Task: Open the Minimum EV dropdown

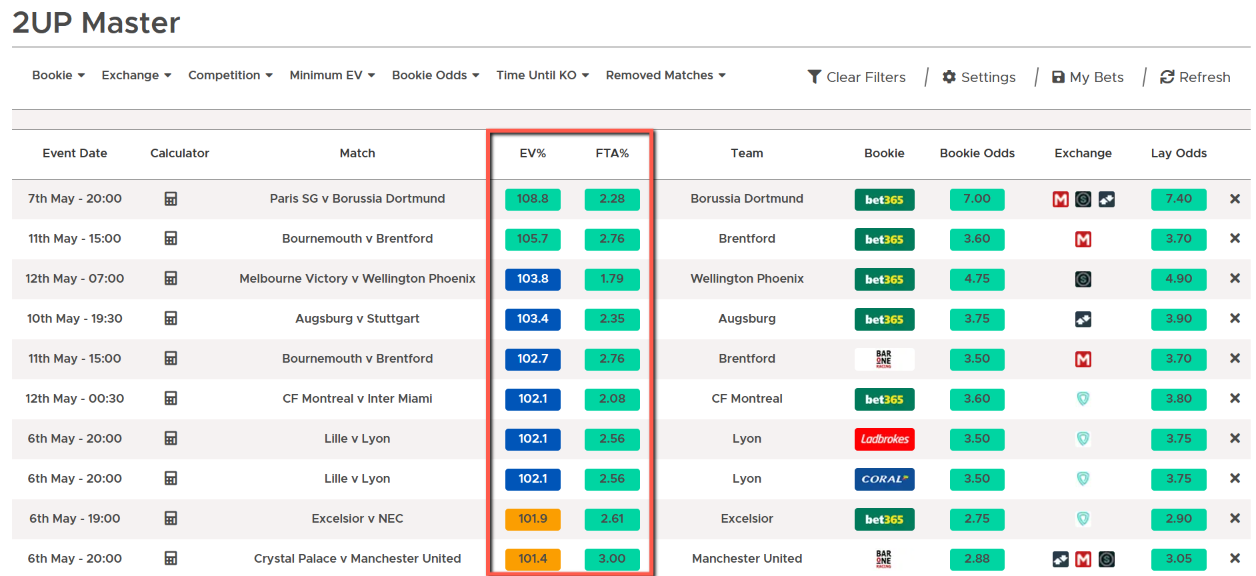Action: point(332,76)
